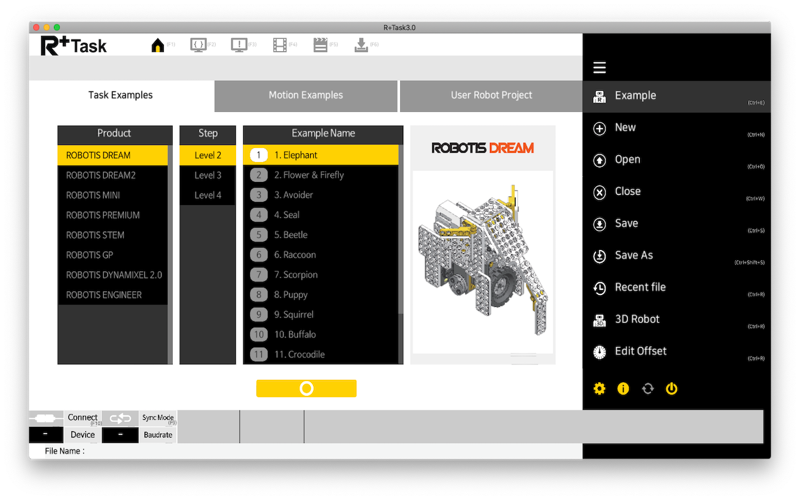Viewport: 800px width, 500px height.
Task: Open the Motion film strip icon (F4)
Action: (280, 45)
